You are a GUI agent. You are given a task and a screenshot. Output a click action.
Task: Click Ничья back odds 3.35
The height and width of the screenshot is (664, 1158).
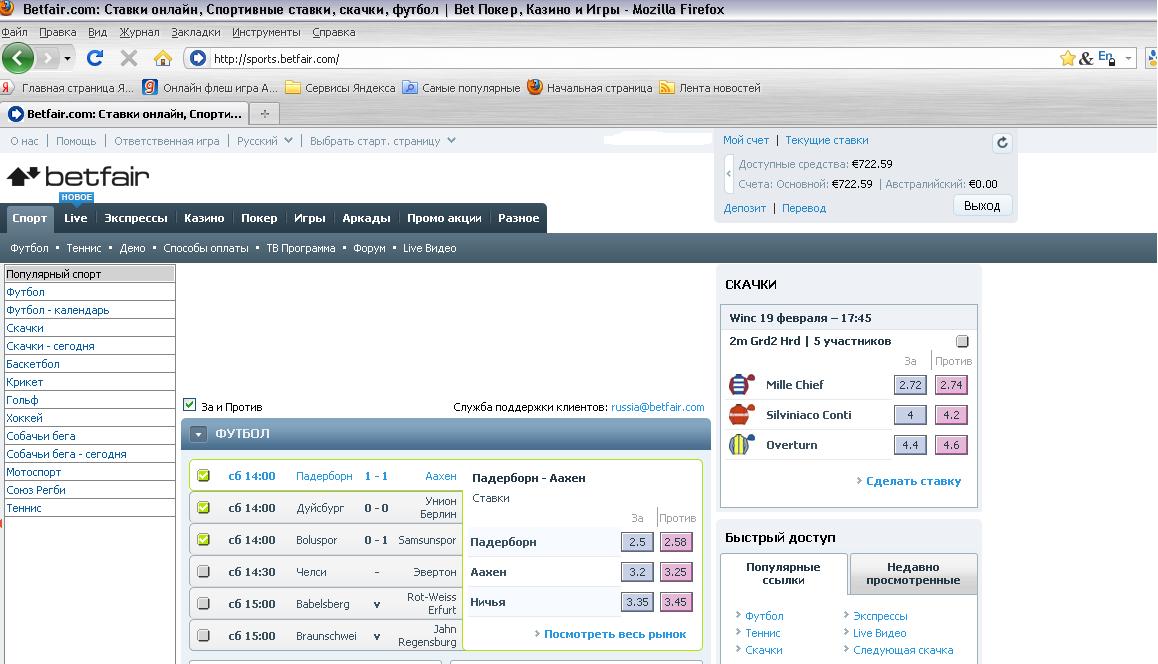637,602
